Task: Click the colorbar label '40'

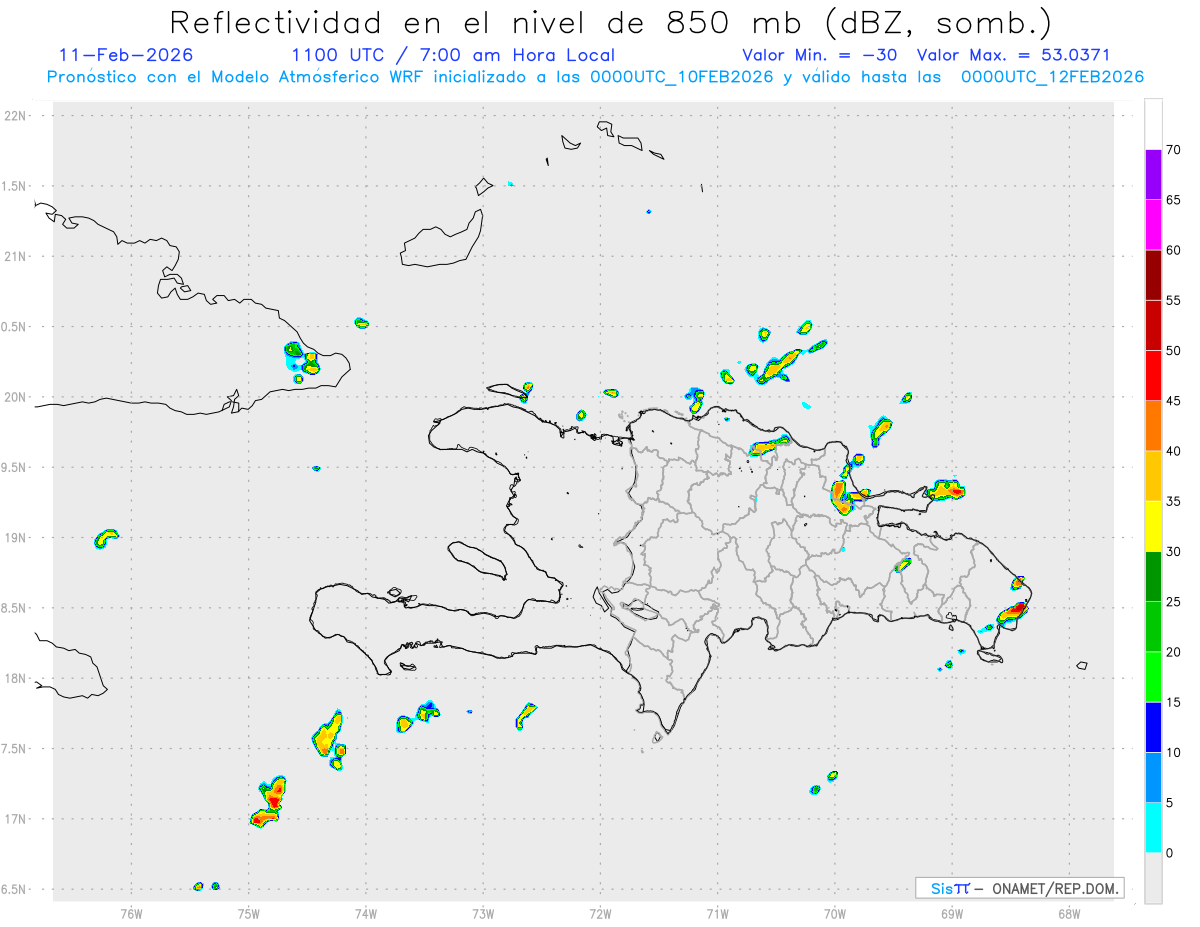Action: coord(1174,451)
